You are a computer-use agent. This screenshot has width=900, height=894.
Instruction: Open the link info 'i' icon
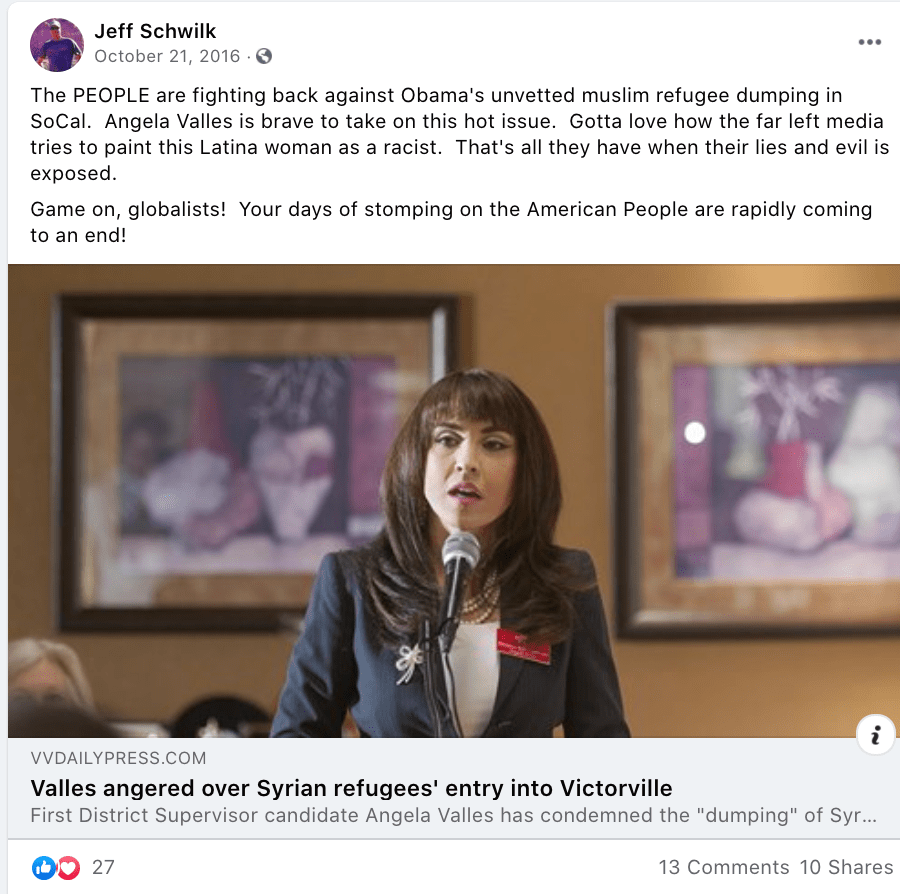[x=875, y=735]
